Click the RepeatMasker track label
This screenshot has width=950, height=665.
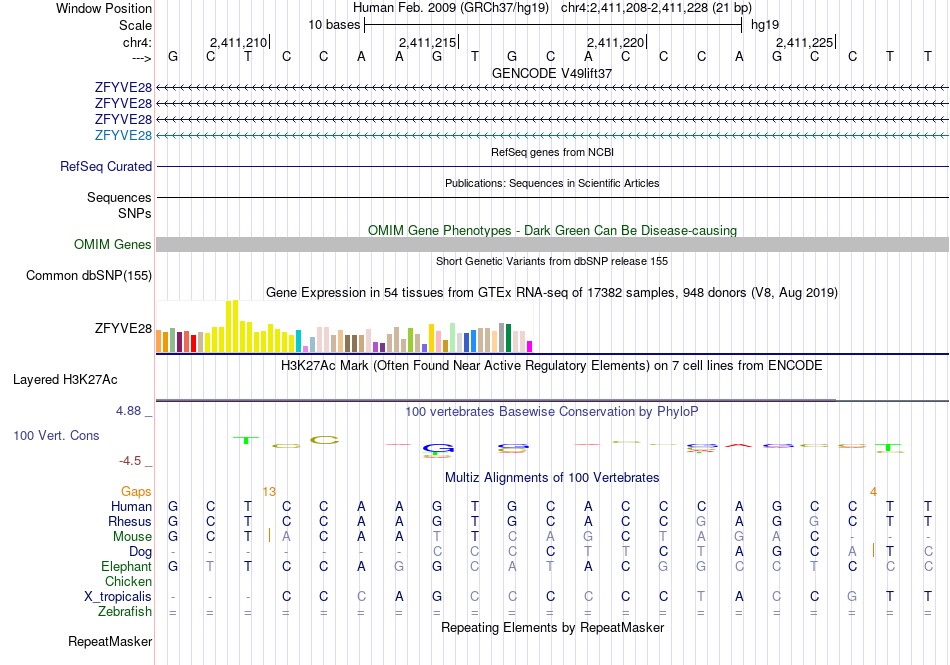tap(110, 641)
